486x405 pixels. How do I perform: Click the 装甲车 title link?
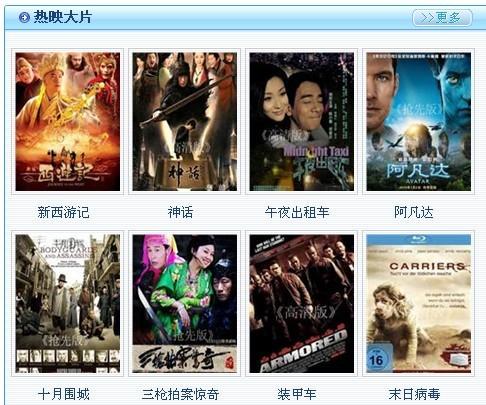297,394
